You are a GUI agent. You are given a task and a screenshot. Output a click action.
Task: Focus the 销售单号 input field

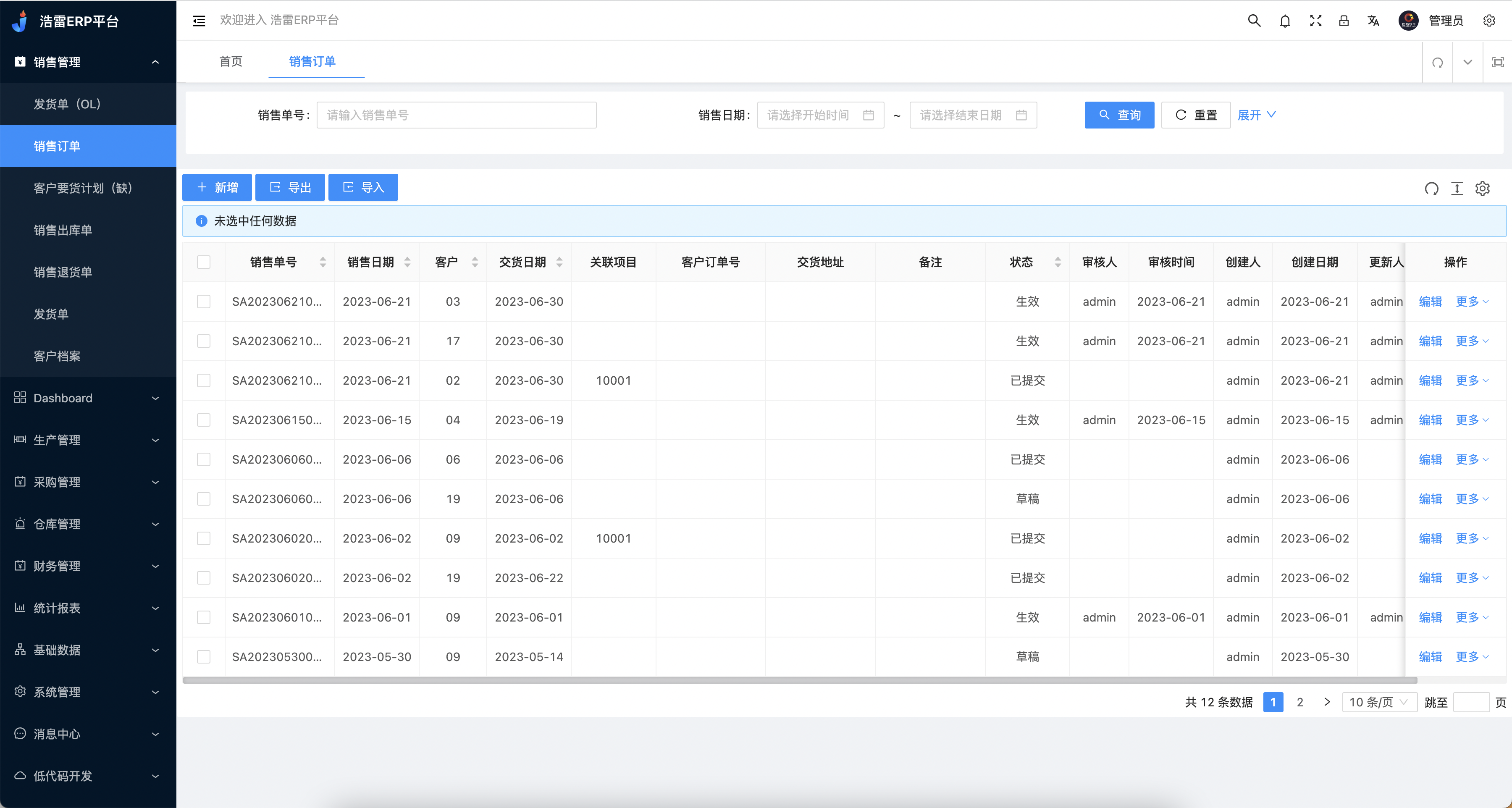pos(457,115)
